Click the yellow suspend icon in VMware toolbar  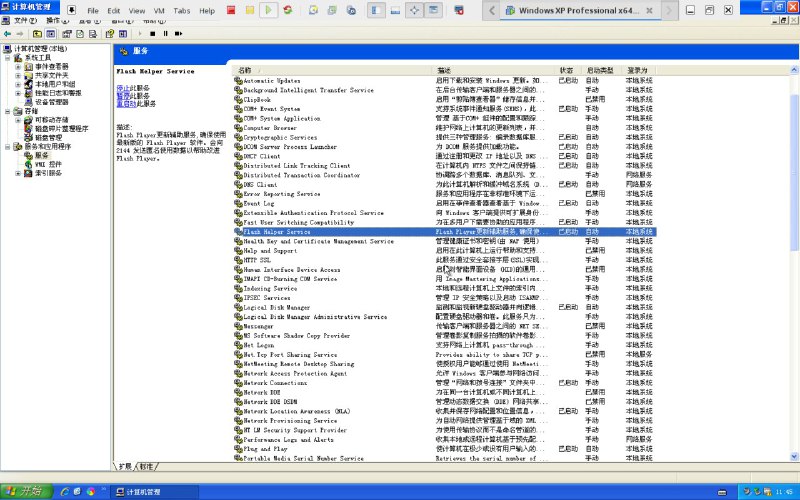click(249, 10)
